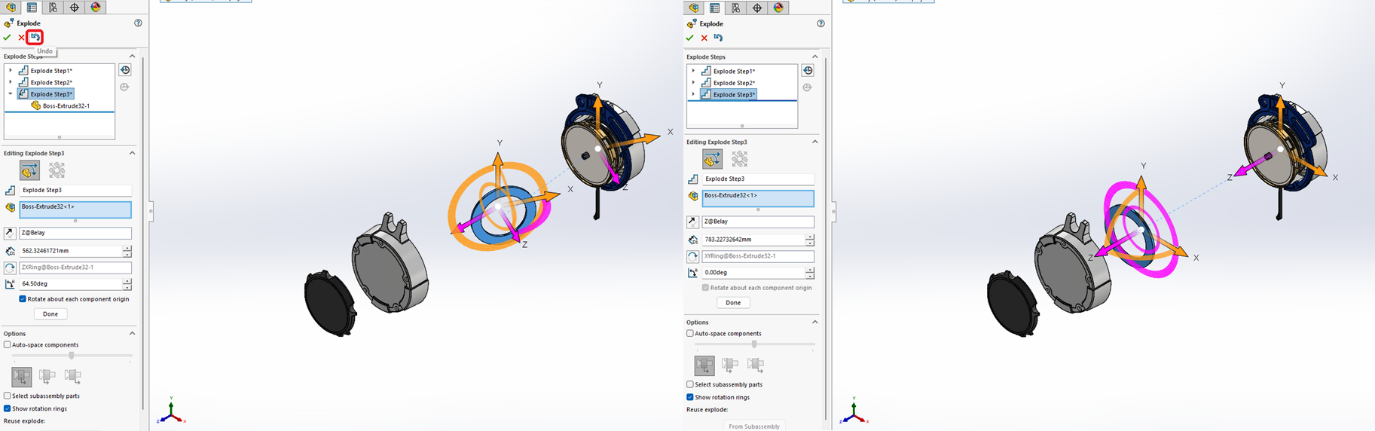Click Roll Back icon beside right Explode Steps list
The height and width of the screenshot is (431, 1375).
[808, 71]
